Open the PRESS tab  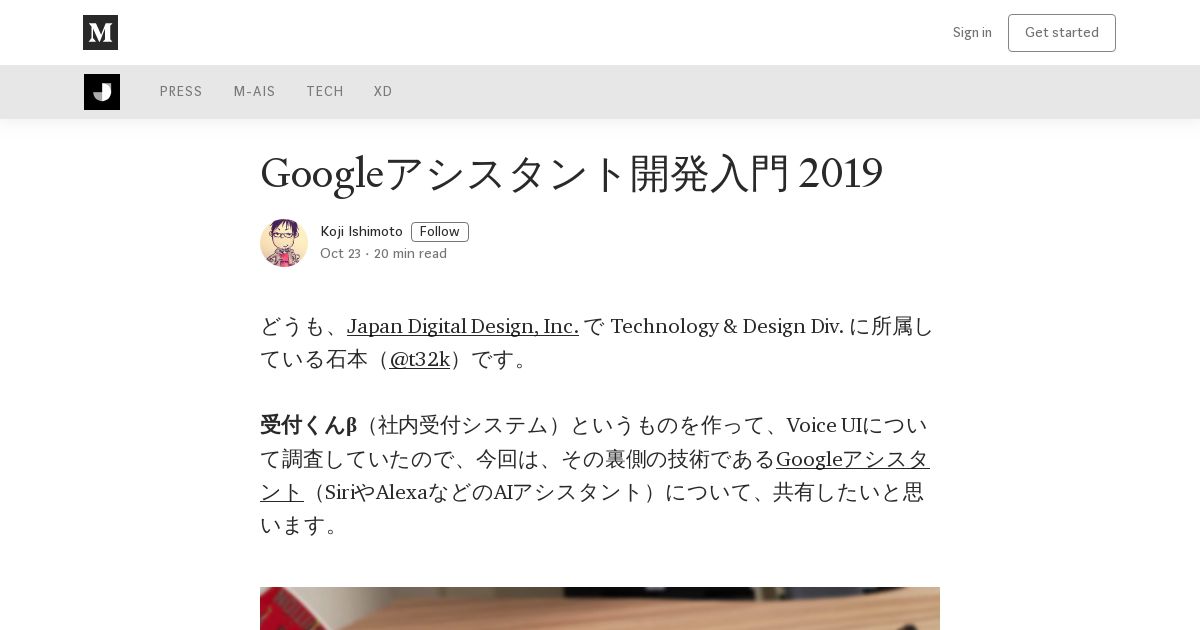181,92
